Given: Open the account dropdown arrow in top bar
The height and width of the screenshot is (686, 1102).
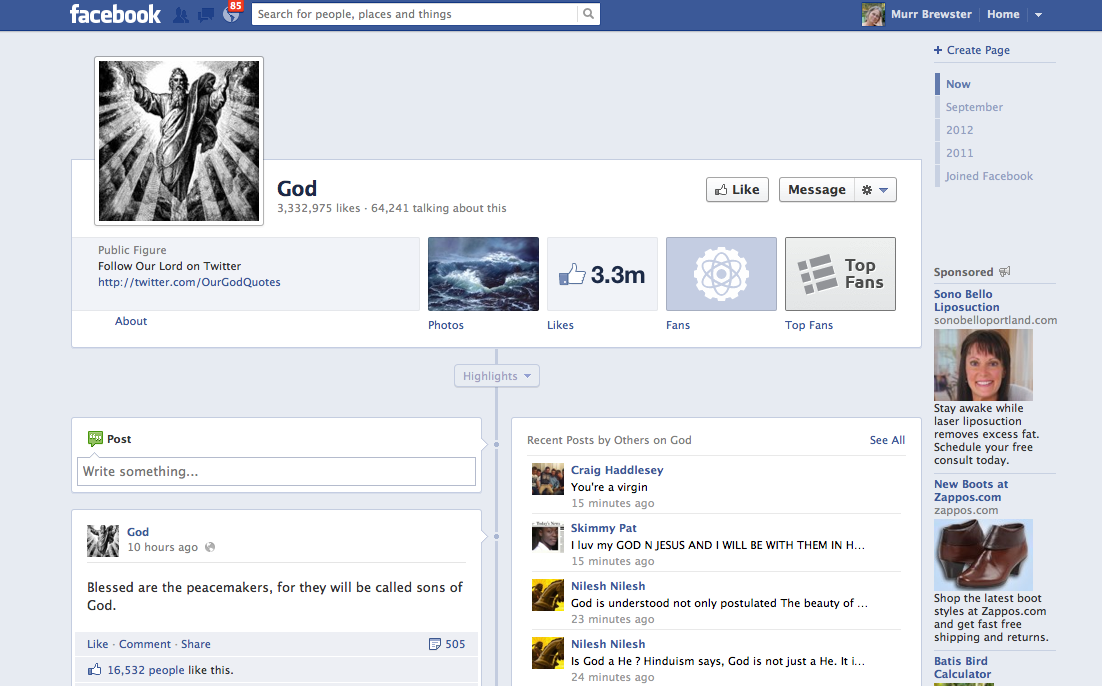Looking at the screenshot, I should tap(1038, 14).
